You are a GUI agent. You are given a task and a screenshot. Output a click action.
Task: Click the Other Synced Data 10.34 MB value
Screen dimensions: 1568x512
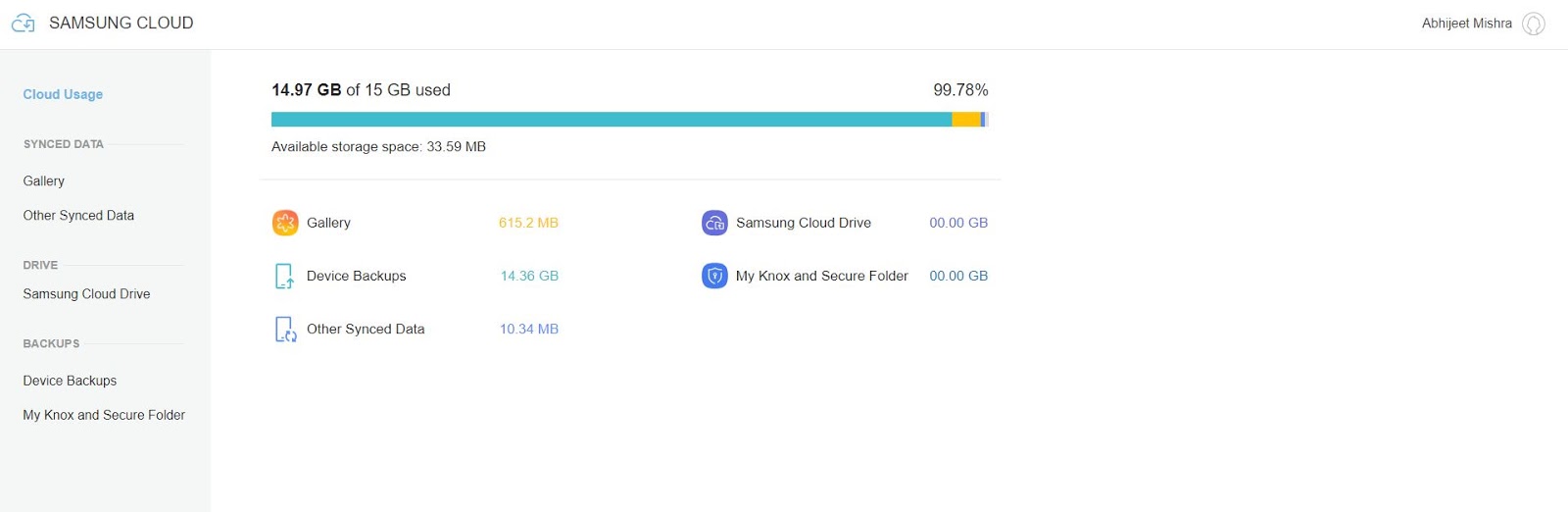point(528,329)
